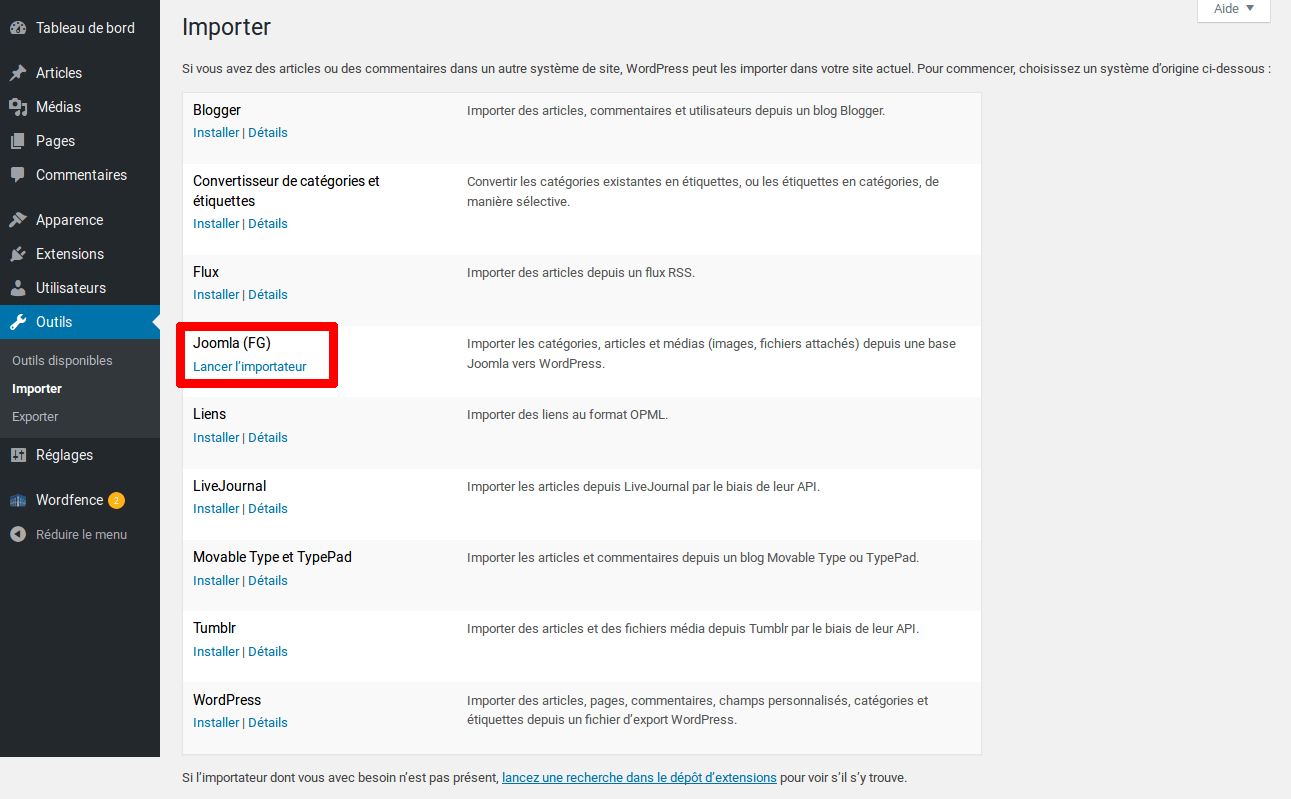The height and width of the screenshot is (799, 1291).
Task: Select the Articles pushpin icon
Action: point(18,72)
